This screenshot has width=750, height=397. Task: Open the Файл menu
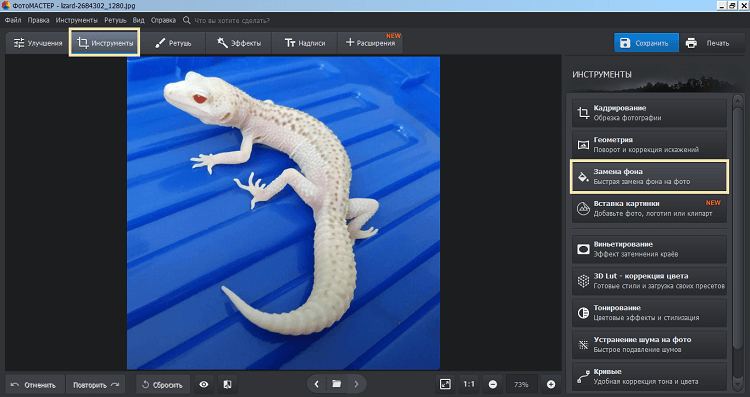(13, 20)
